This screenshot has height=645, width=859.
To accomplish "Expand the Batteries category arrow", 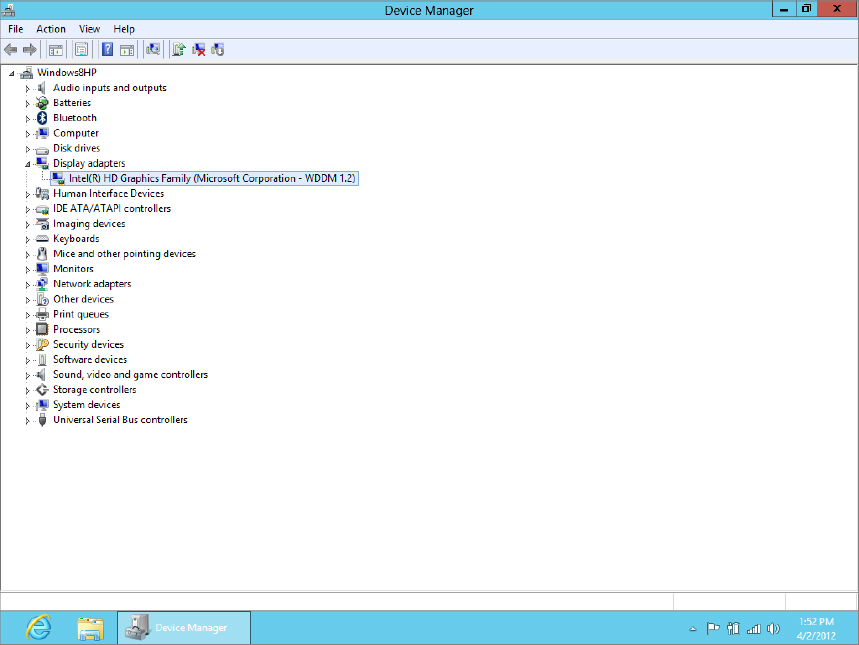I will [x=27, y=103].
